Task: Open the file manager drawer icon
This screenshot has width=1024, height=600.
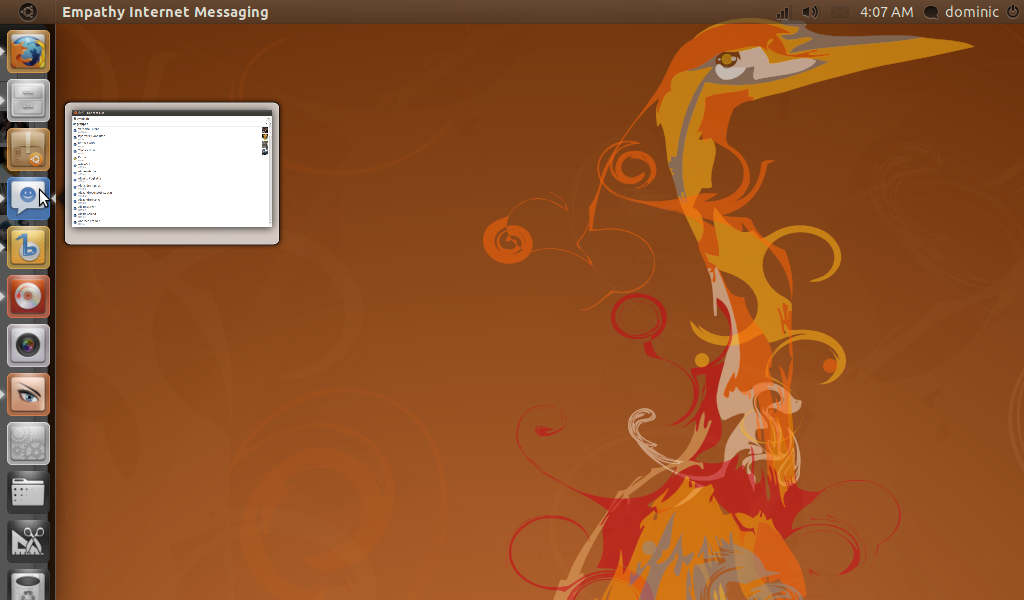Action: point(28,101)
